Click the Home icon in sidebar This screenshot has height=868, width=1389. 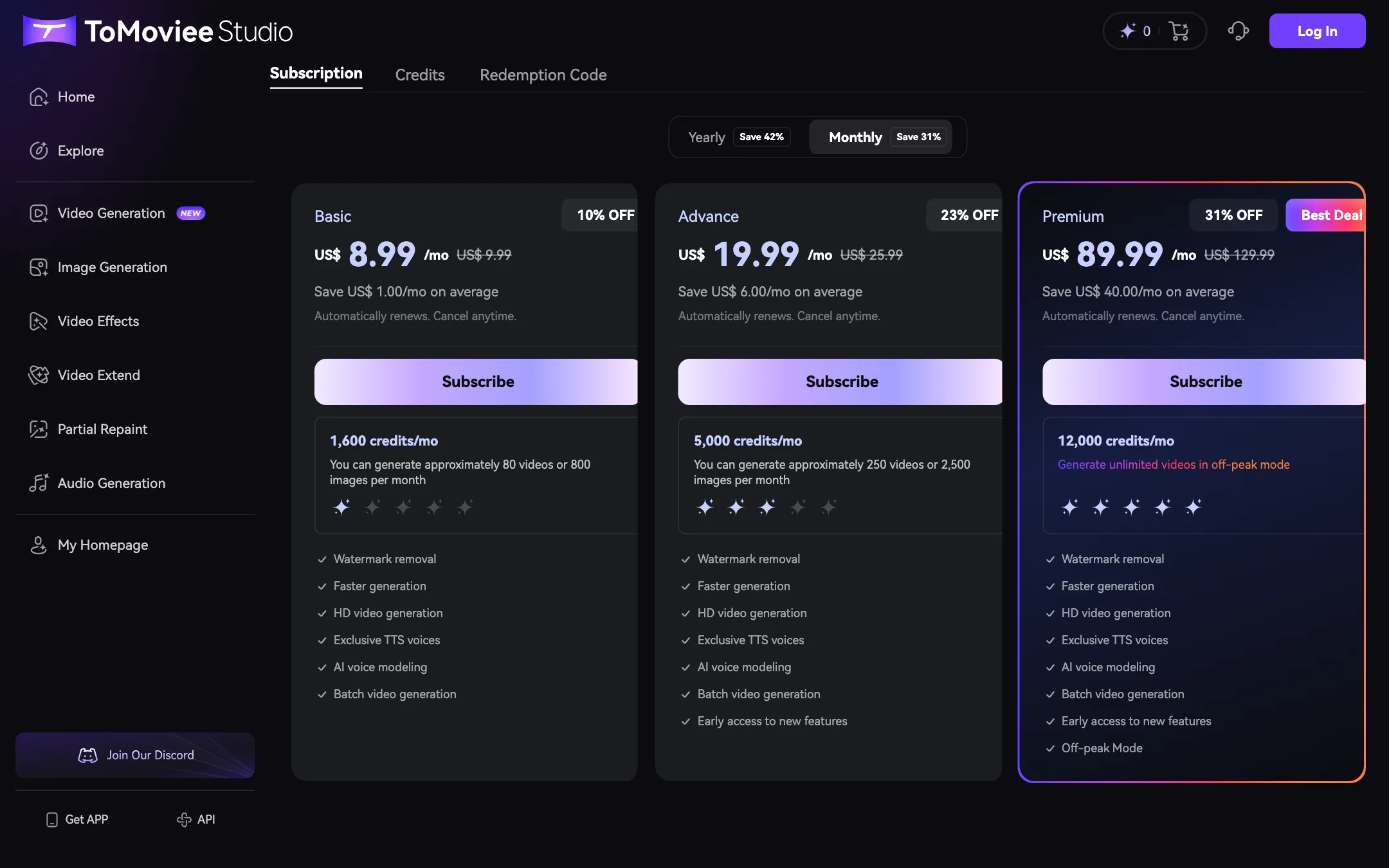pos(39,96)
